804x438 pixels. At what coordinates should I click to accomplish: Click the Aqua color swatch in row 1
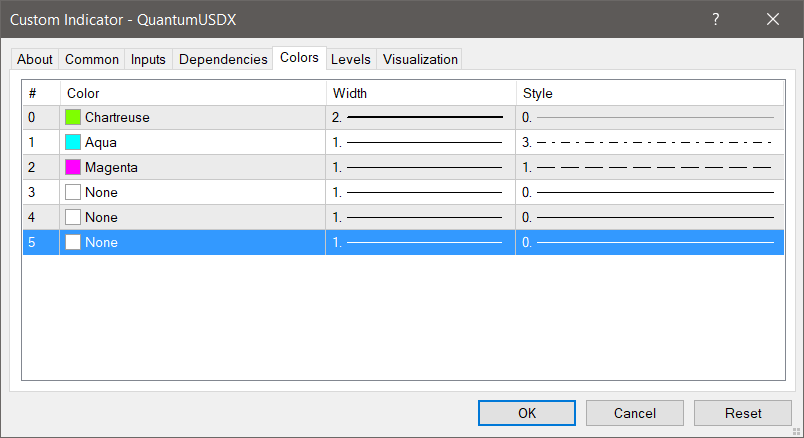[73, 142]
